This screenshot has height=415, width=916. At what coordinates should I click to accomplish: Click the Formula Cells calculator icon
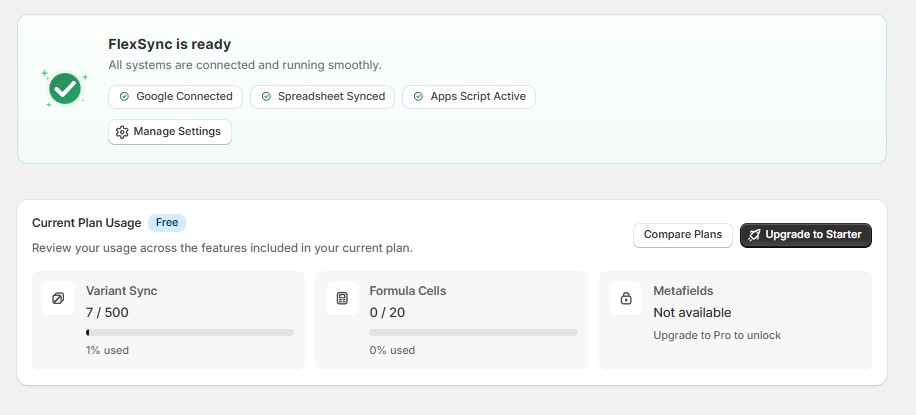click(342, 299)
